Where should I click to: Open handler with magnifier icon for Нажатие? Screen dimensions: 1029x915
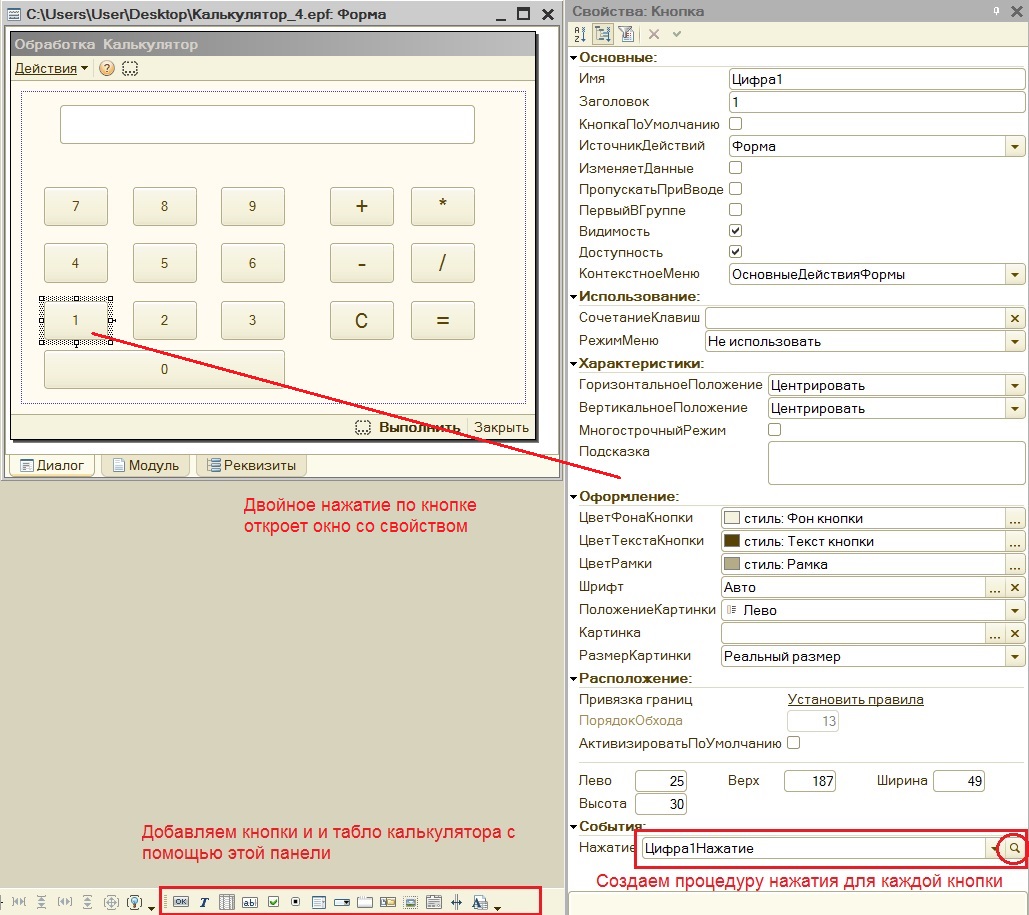point(1014,848)
